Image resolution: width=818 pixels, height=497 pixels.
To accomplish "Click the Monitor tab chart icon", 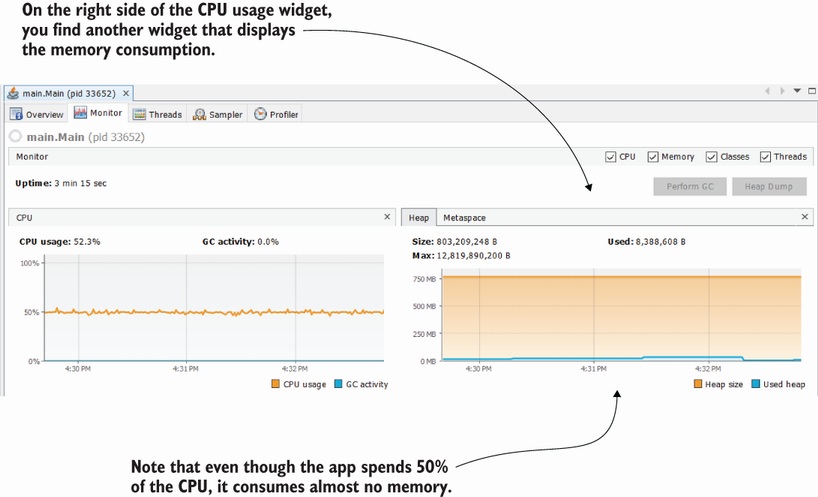I will [81, 113].
